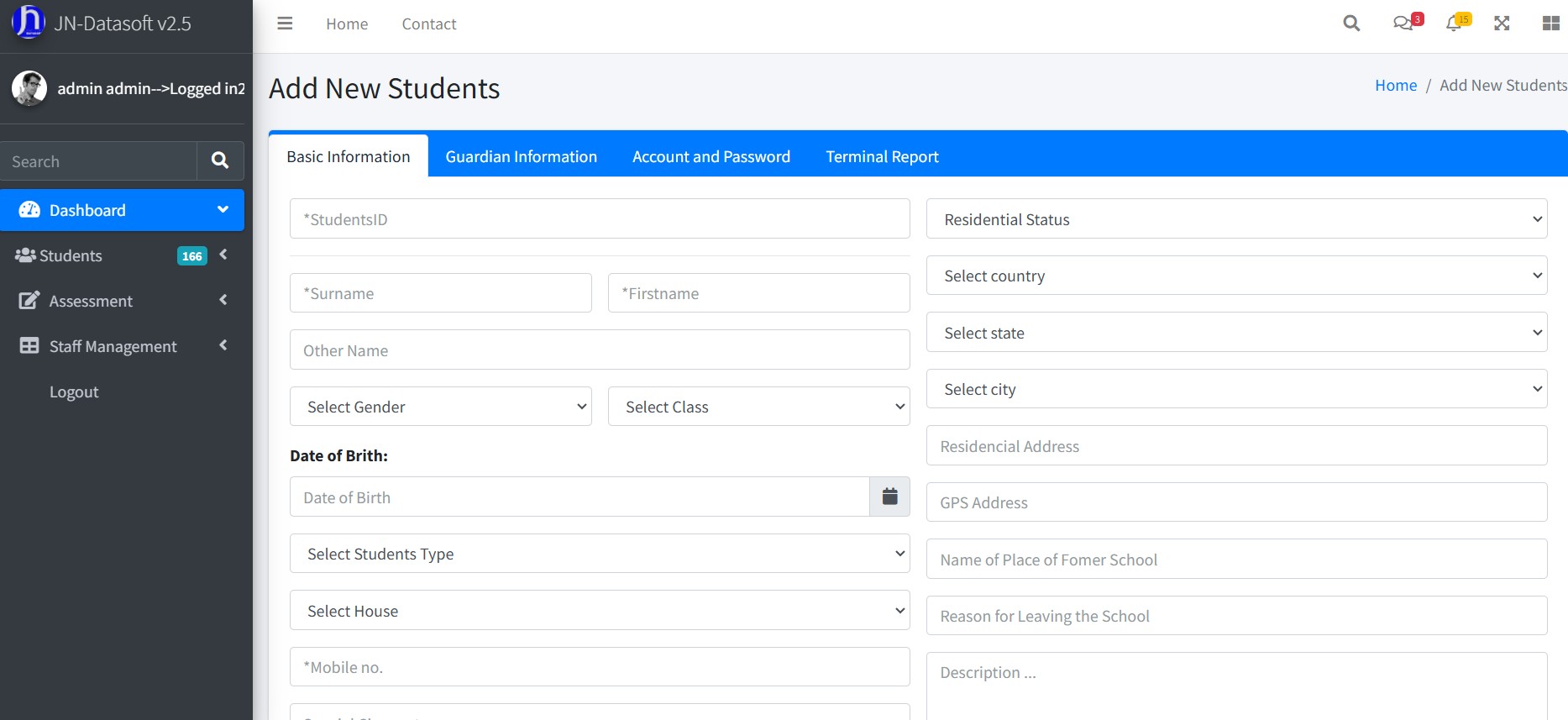Click the Home breadcrumb link
Viewport: 1568px width, 720px height.
(x=1395, y=85)
